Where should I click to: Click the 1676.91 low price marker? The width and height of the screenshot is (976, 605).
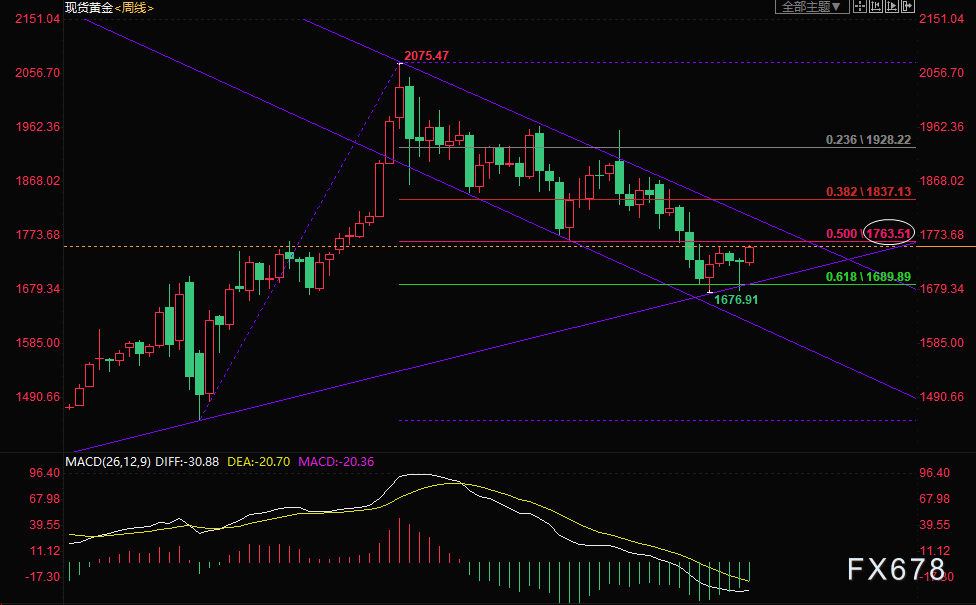tap(736, 299)
